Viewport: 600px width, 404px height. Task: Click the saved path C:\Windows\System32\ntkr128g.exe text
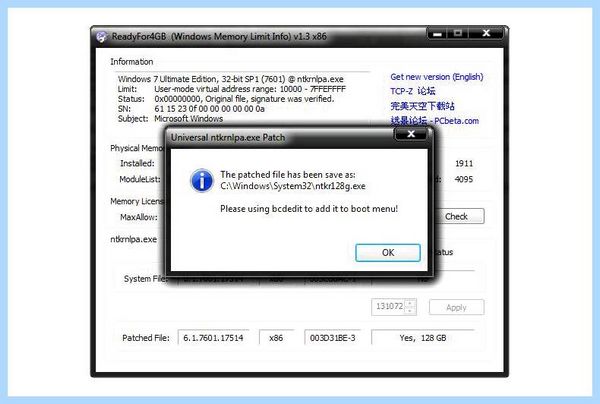coord(293,186)
